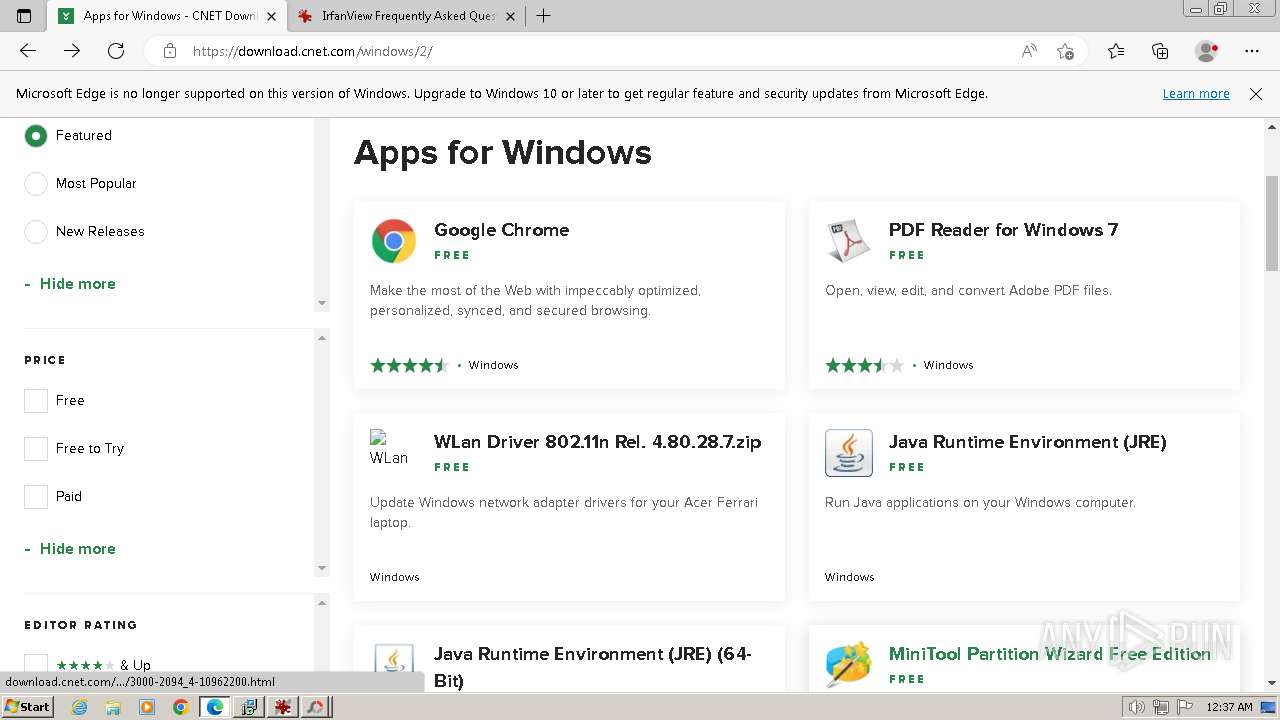Add this page to favorites
This screenshot has height=720, width=1280.
point(1065,51)
